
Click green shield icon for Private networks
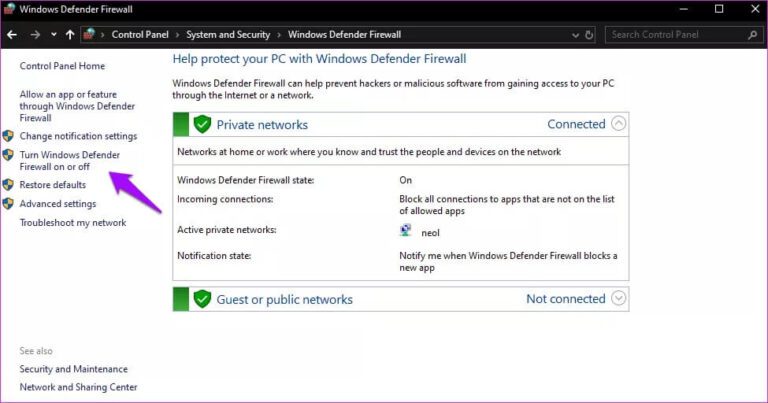[203, 125]
